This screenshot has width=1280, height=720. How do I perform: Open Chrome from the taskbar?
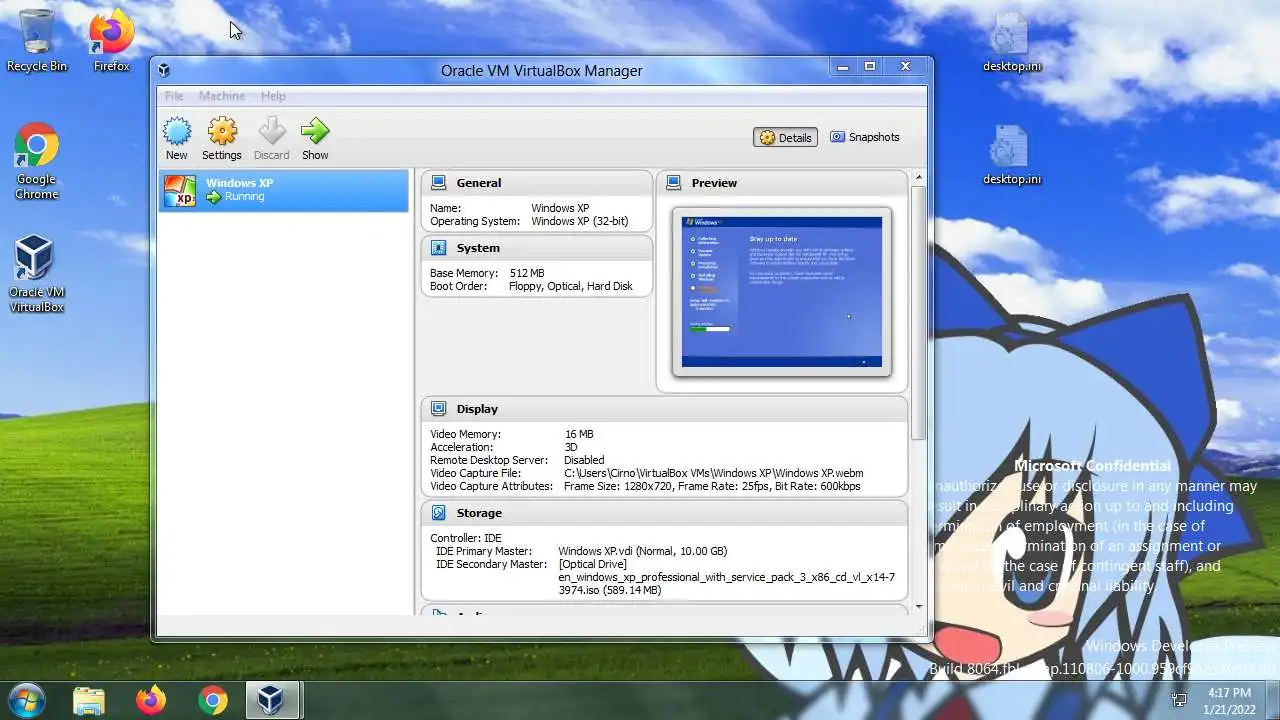212,700
